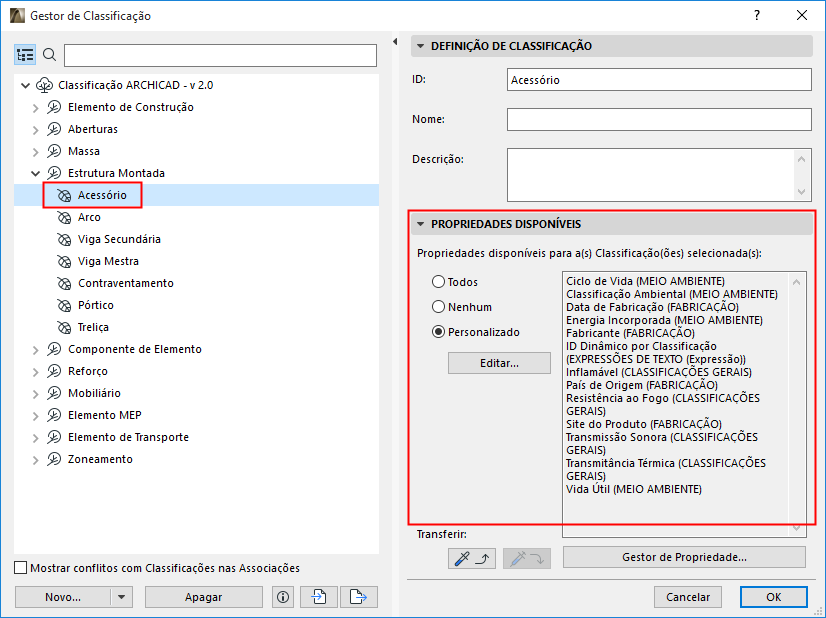
Task: Click the Massa leaf icon
Action: coord(54,151)
